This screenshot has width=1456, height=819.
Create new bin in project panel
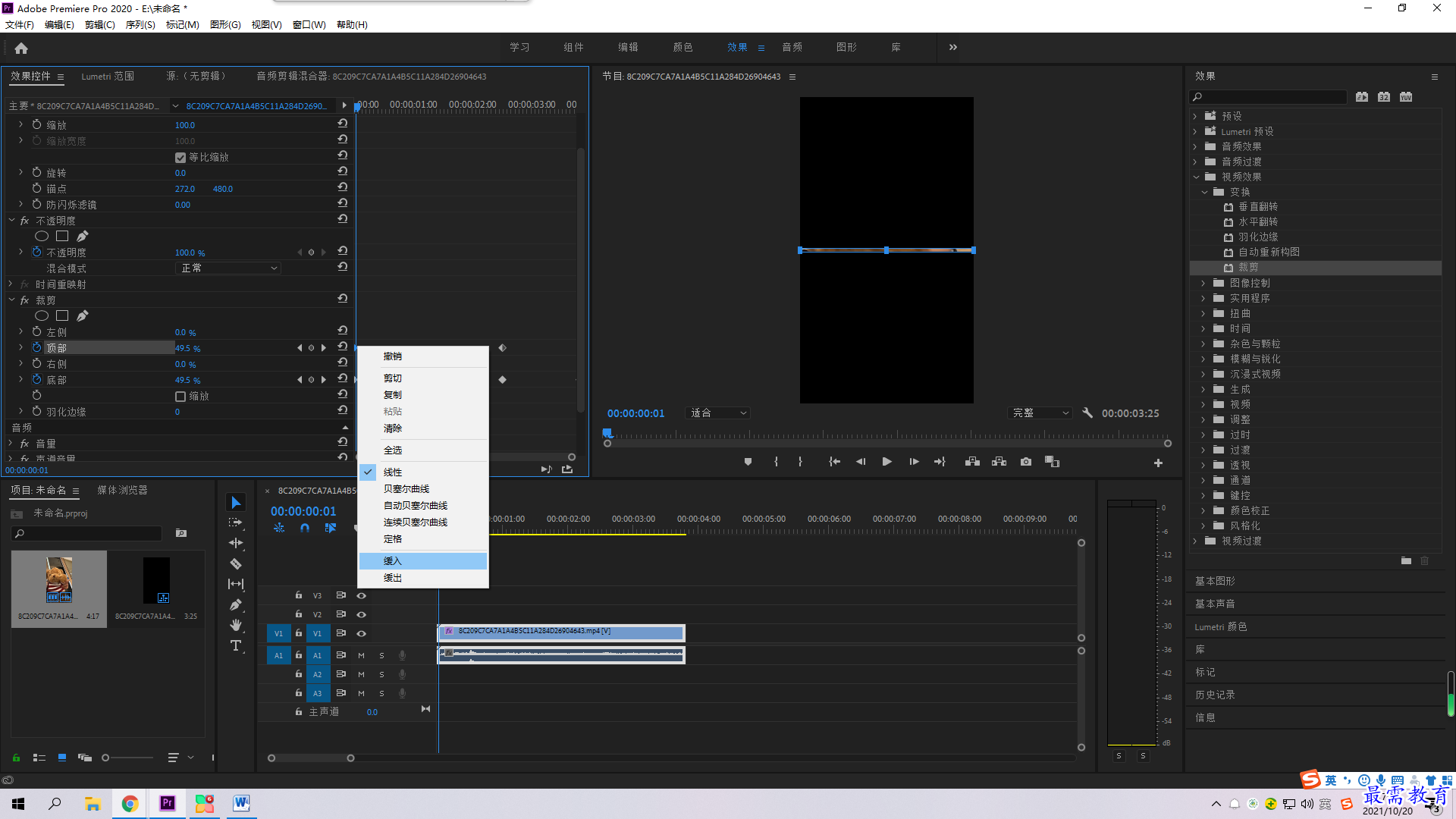[181, 533]
